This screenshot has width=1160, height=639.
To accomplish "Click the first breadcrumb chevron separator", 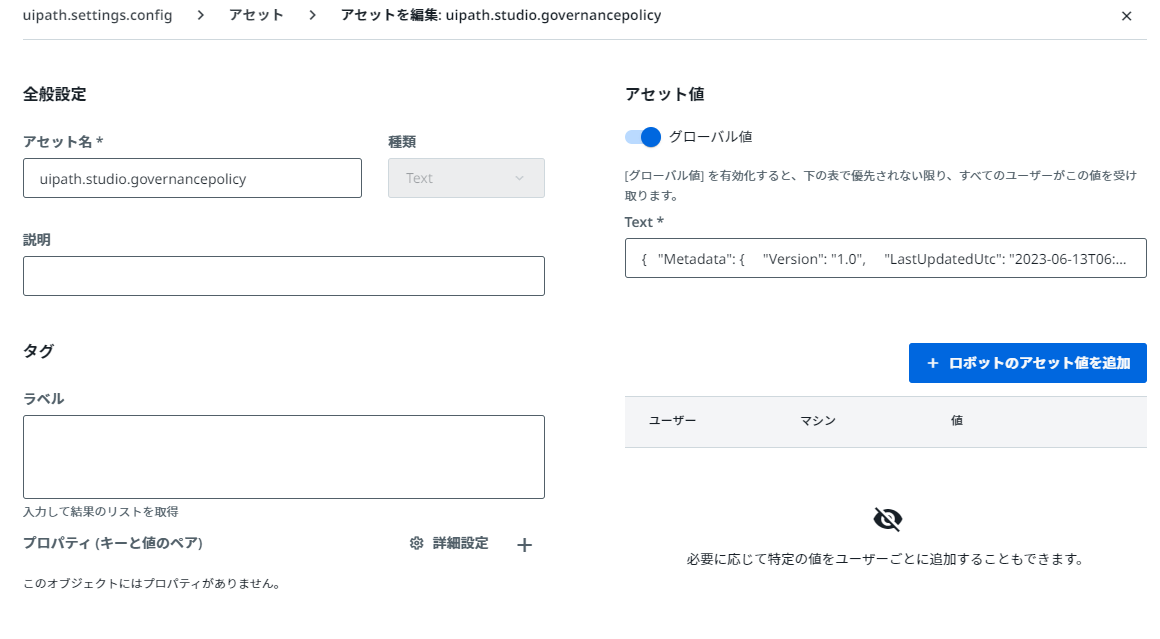I will click(200, 16).
